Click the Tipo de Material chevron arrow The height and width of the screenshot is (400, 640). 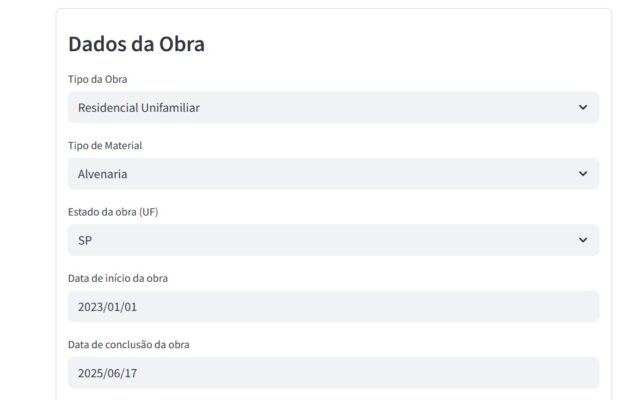583,174
